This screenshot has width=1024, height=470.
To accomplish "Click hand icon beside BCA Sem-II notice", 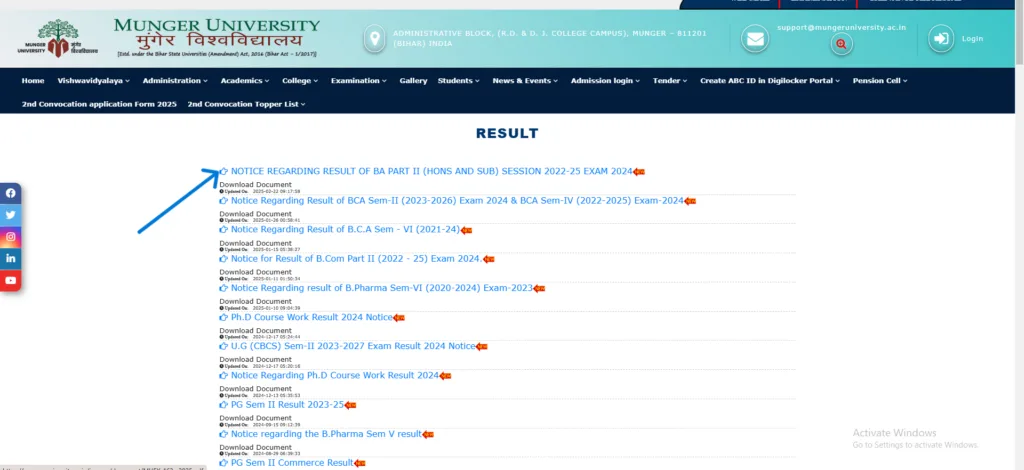I will tap(224, 200).
